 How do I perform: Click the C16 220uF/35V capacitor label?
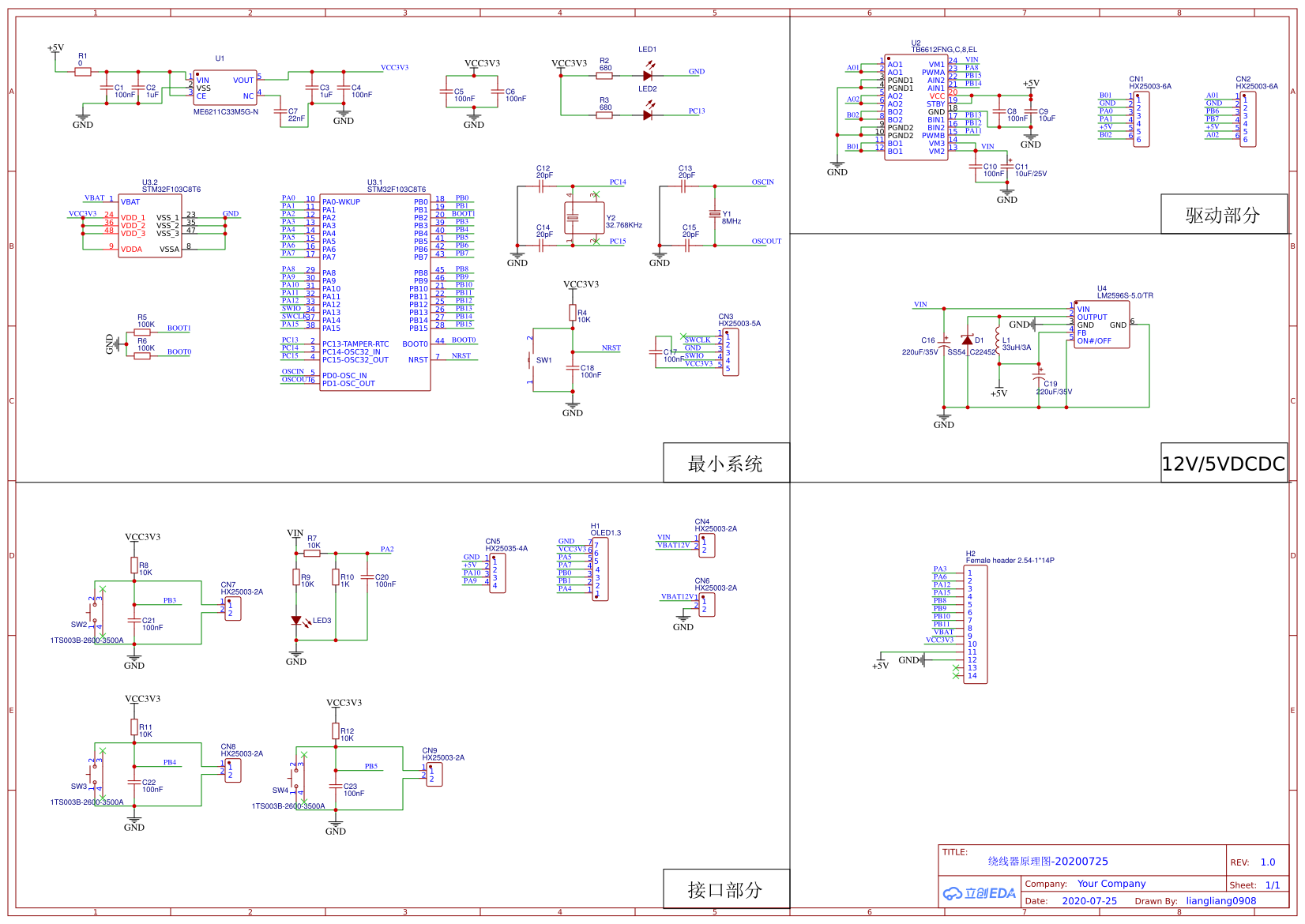(920, 347)
